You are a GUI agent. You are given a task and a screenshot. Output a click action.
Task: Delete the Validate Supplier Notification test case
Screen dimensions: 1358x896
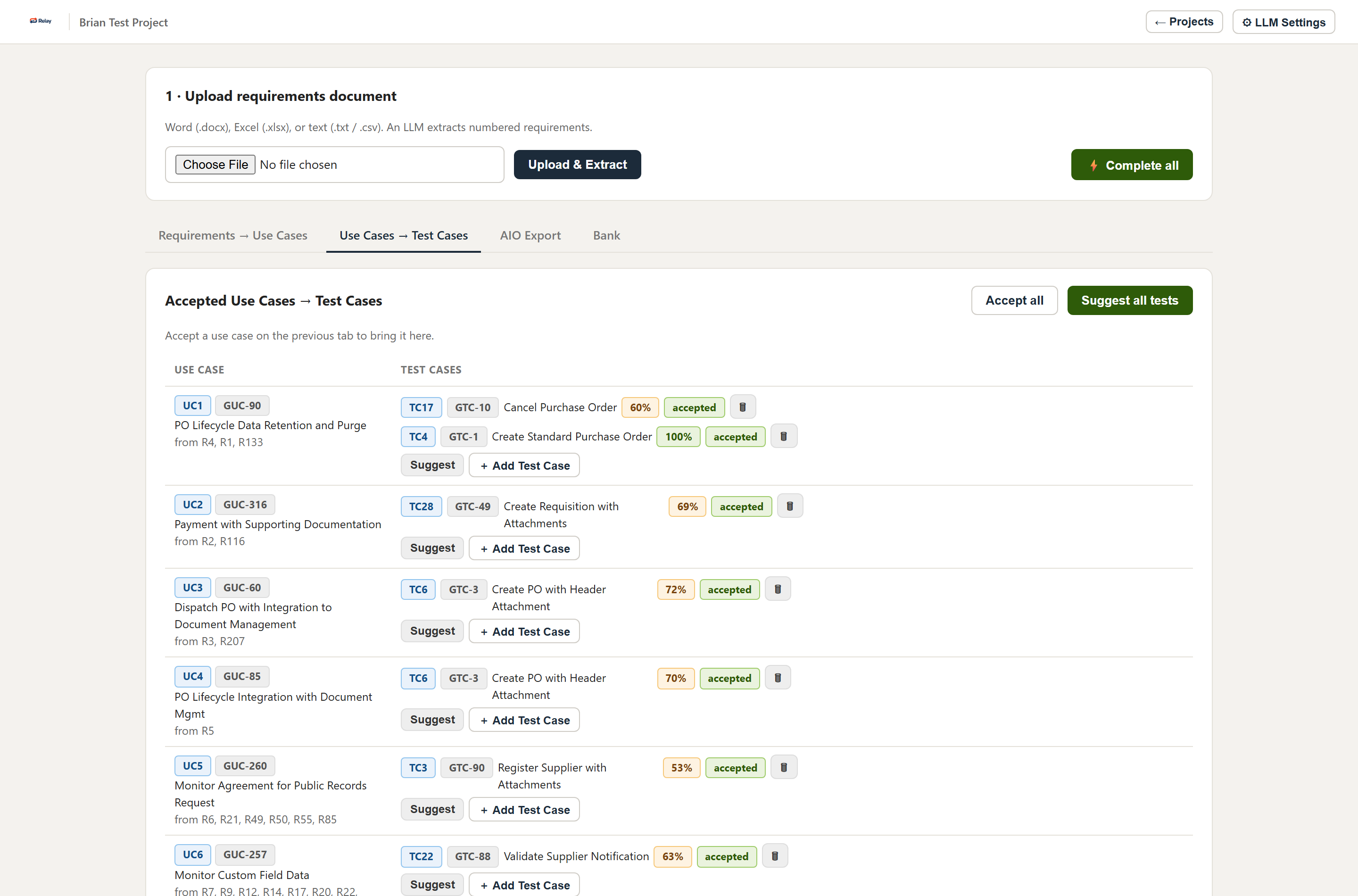click(x=775, y=855)
